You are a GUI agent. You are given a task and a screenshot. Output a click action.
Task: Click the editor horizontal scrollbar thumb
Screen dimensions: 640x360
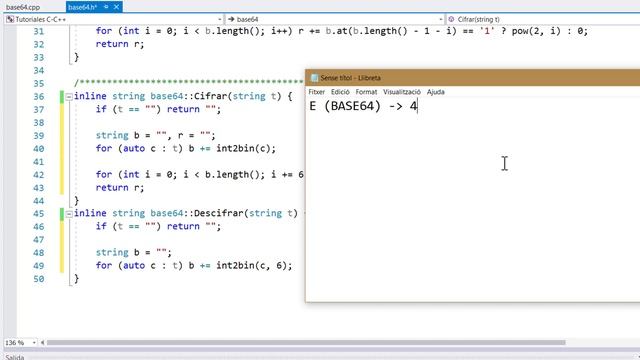(306, 343)
